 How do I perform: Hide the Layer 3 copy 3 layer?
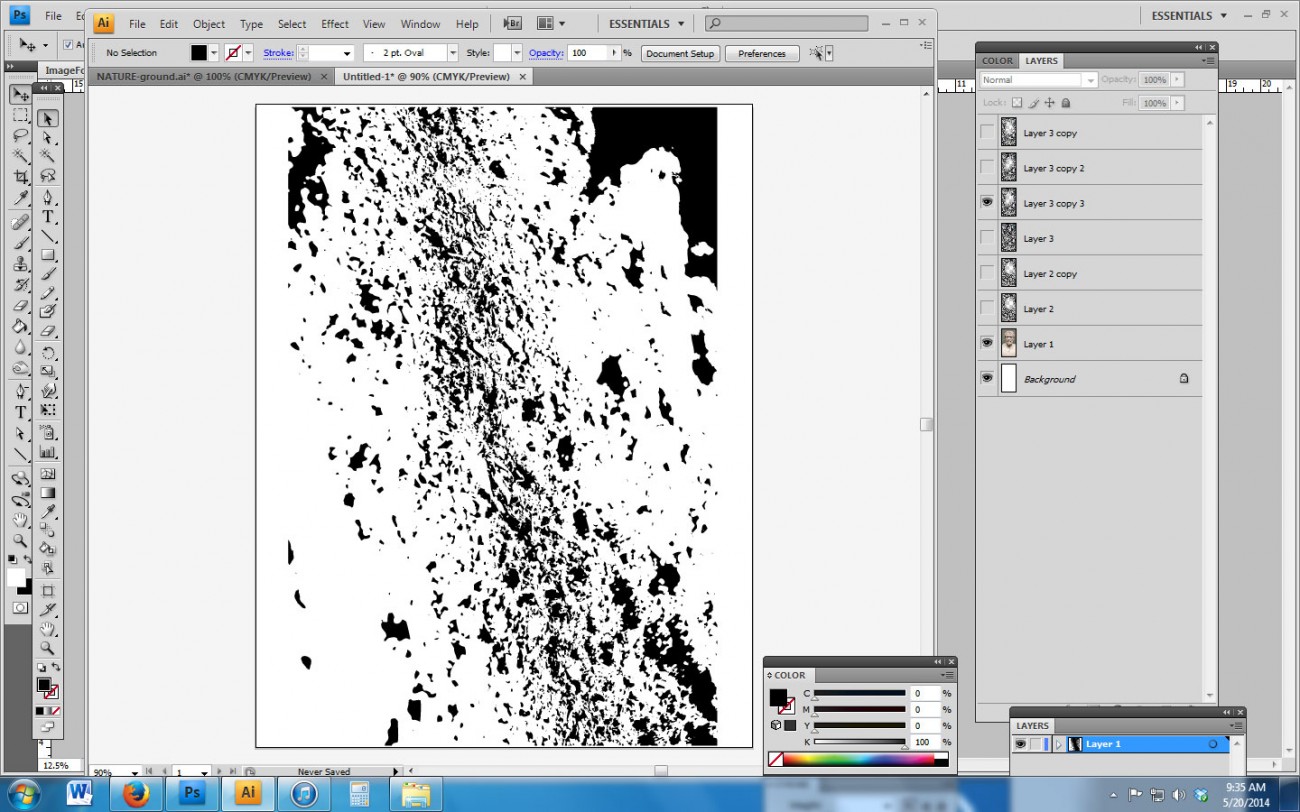[x=987, y=202]
